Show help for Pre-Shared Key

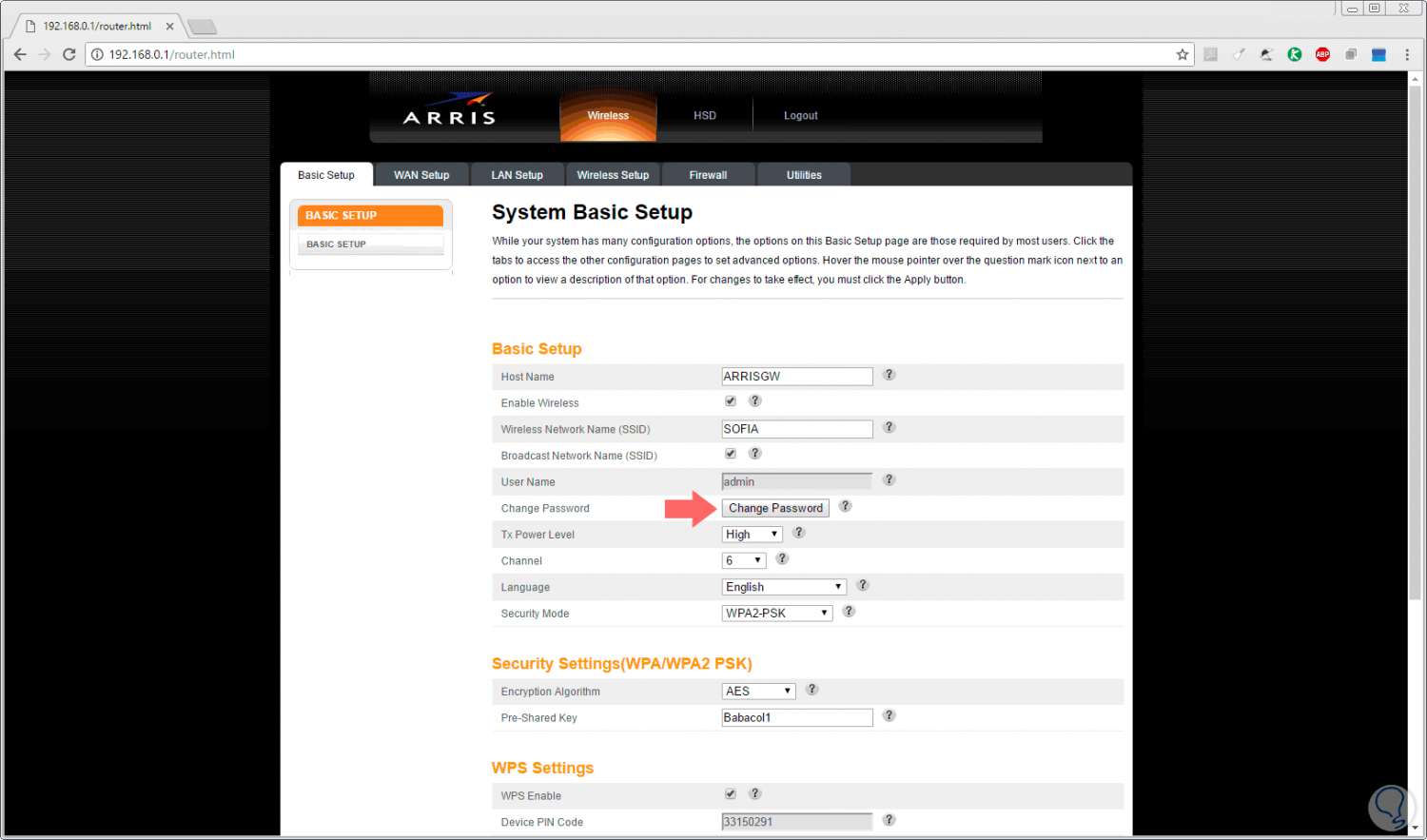(889, 715)
